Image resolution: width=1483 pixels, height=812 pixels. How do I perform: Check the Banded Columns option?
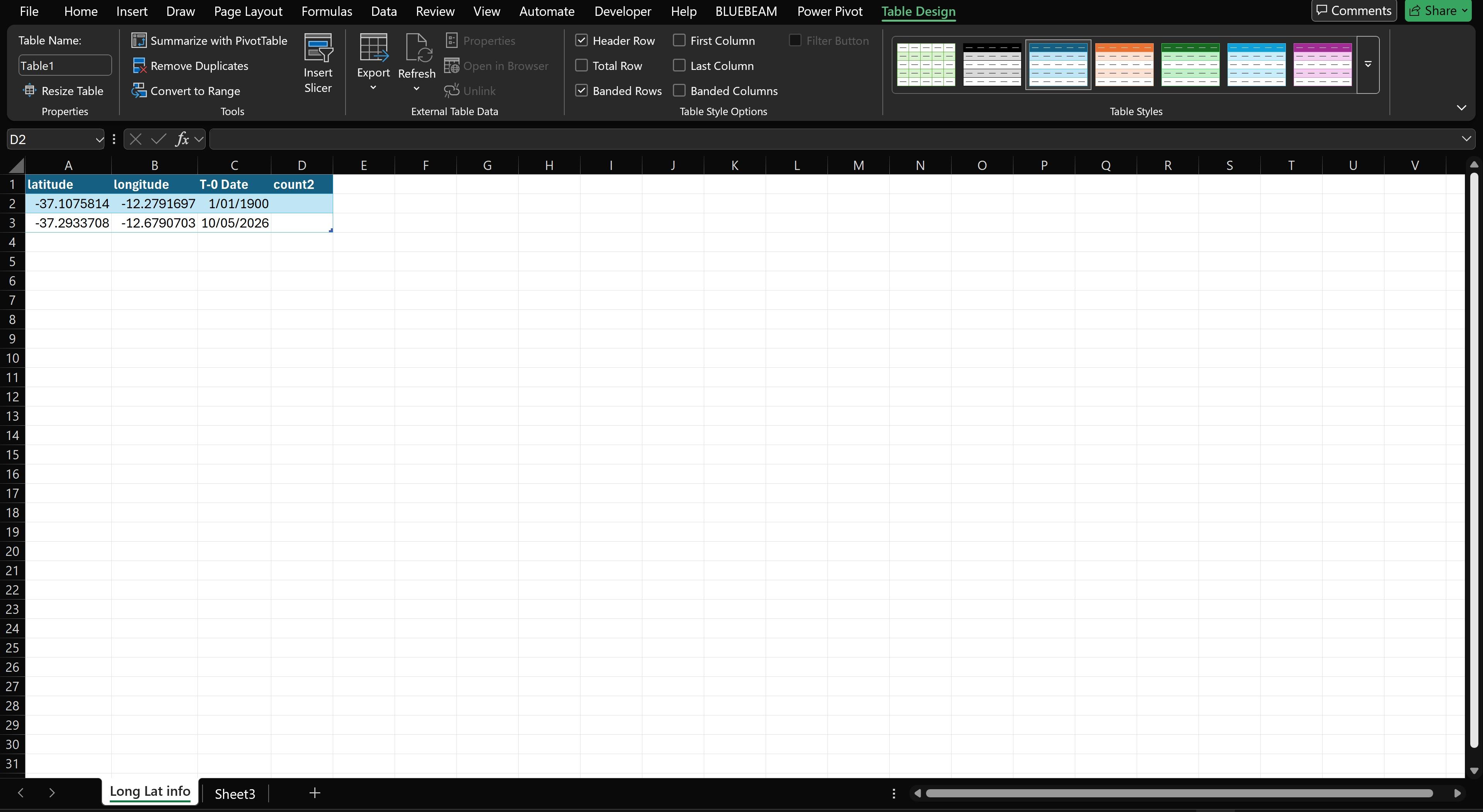tap(679, 90)
